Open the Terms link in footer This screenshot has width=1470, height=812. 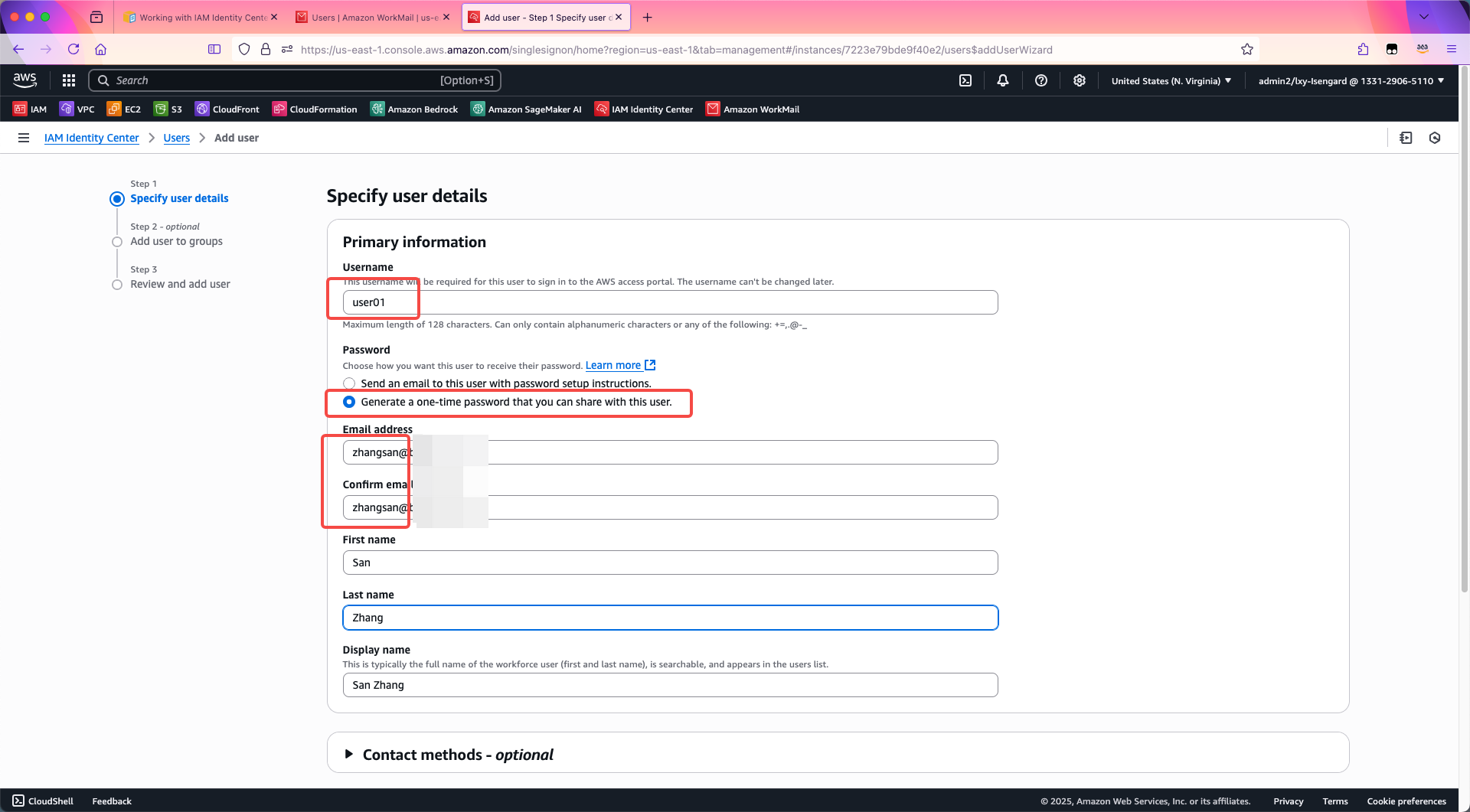point(1334,801)
